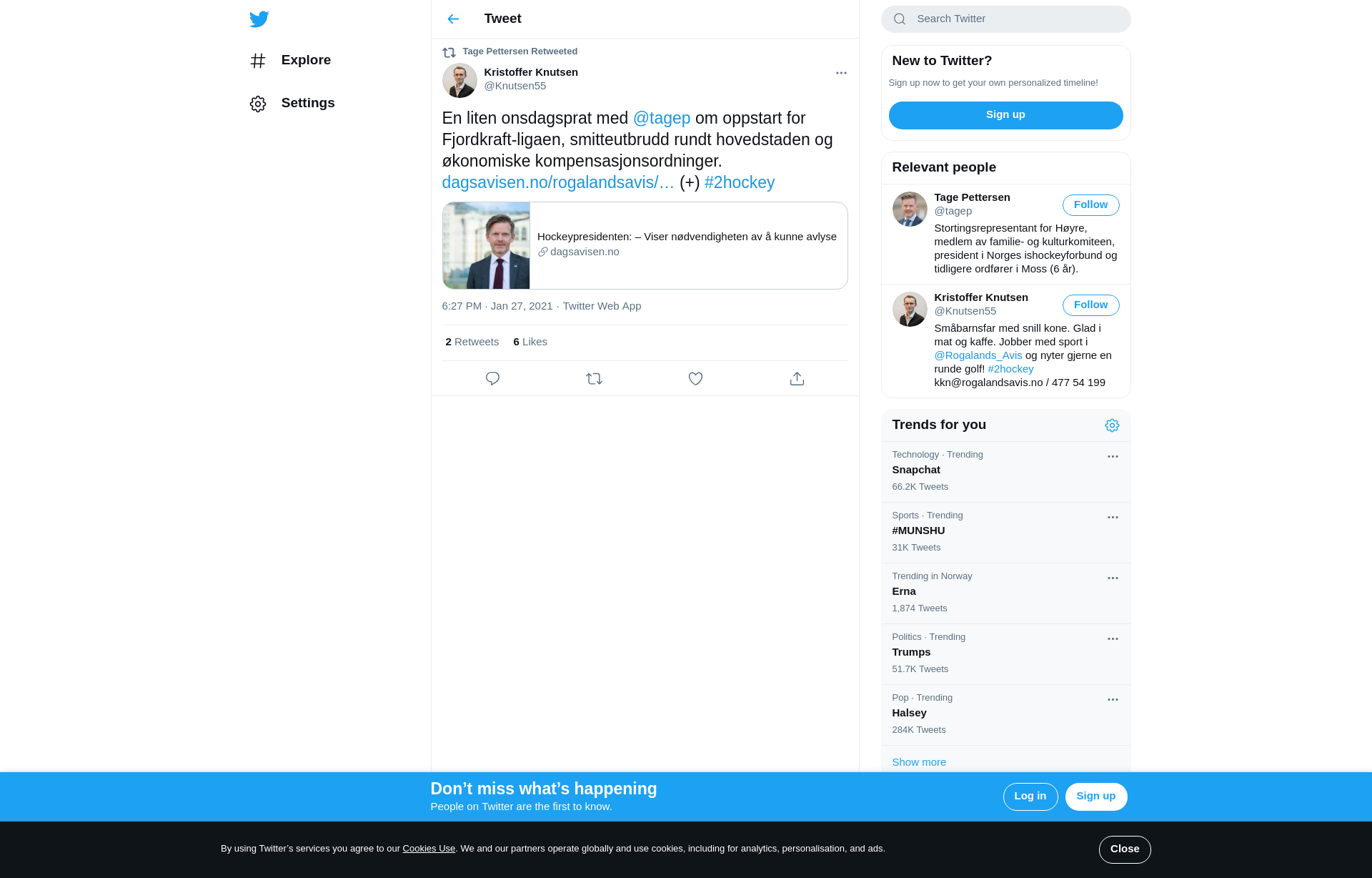Open Kristoffer Knutsen's tweet avatar
The width and height of the screenshot is (1372, 878).
click(459, 80)
